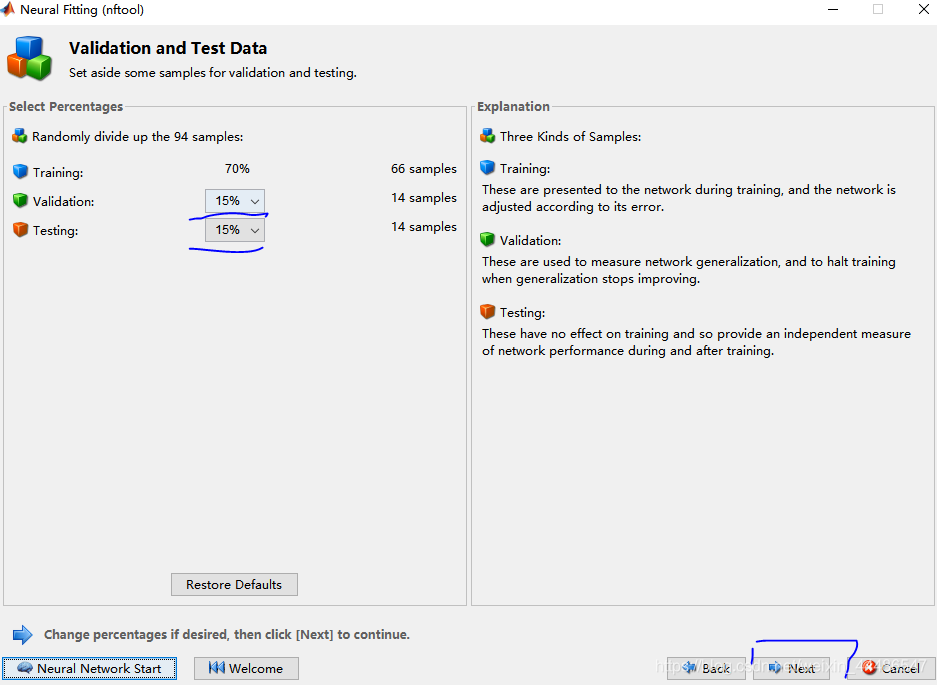Switch to Neural Network Start
Screen dimensions: 937x685
pos(89,668)
